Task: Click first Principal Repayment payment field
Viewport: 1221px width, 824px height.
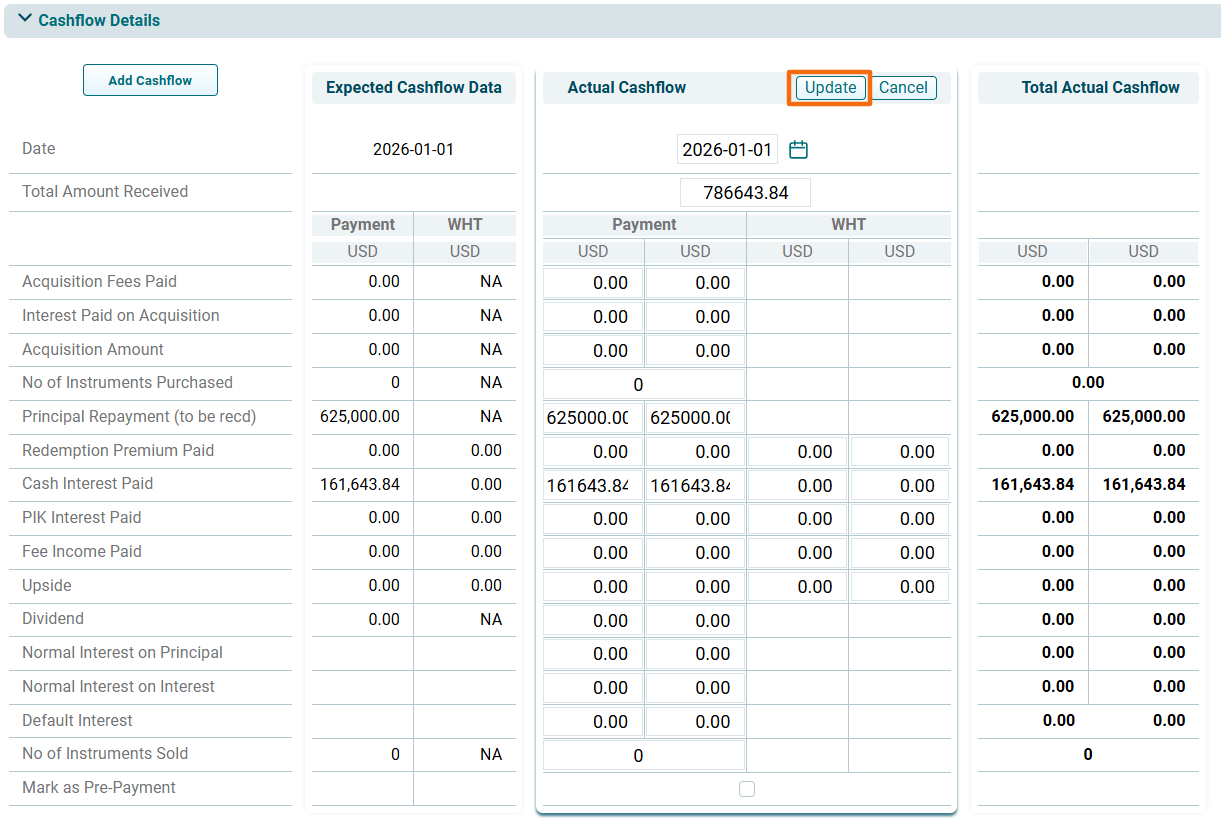Action: pyautogui.click(x=594, y=418)
